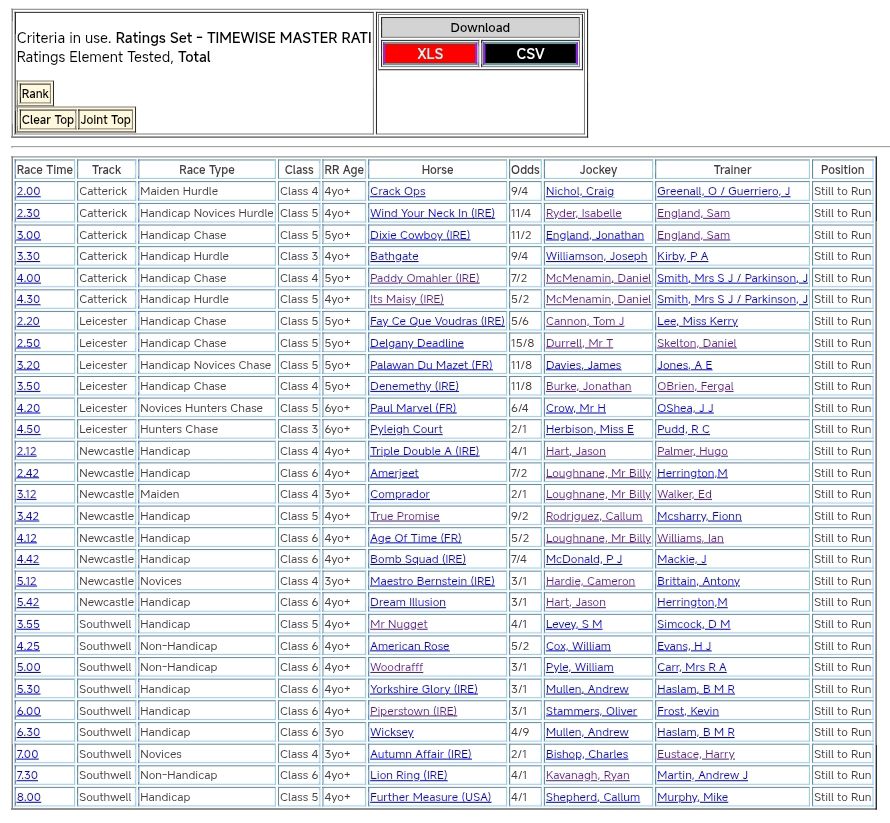
Task: Open horse Crack Ops
Action: [397, 192]
